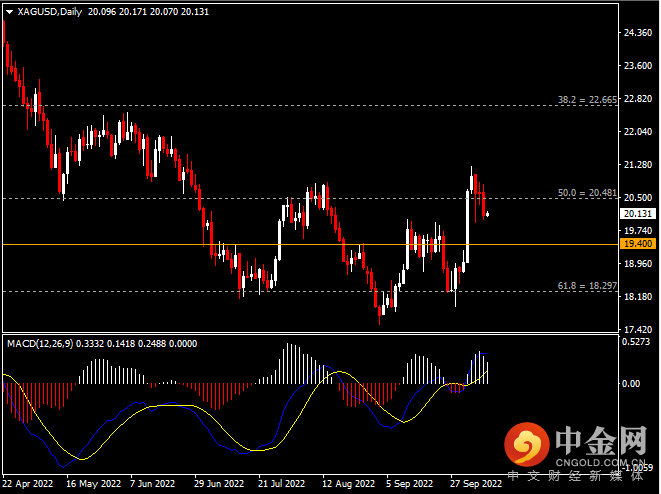Click the 7 Jun 2022 date label
This screenshot has height=494, width=661.
click(153, 483)
